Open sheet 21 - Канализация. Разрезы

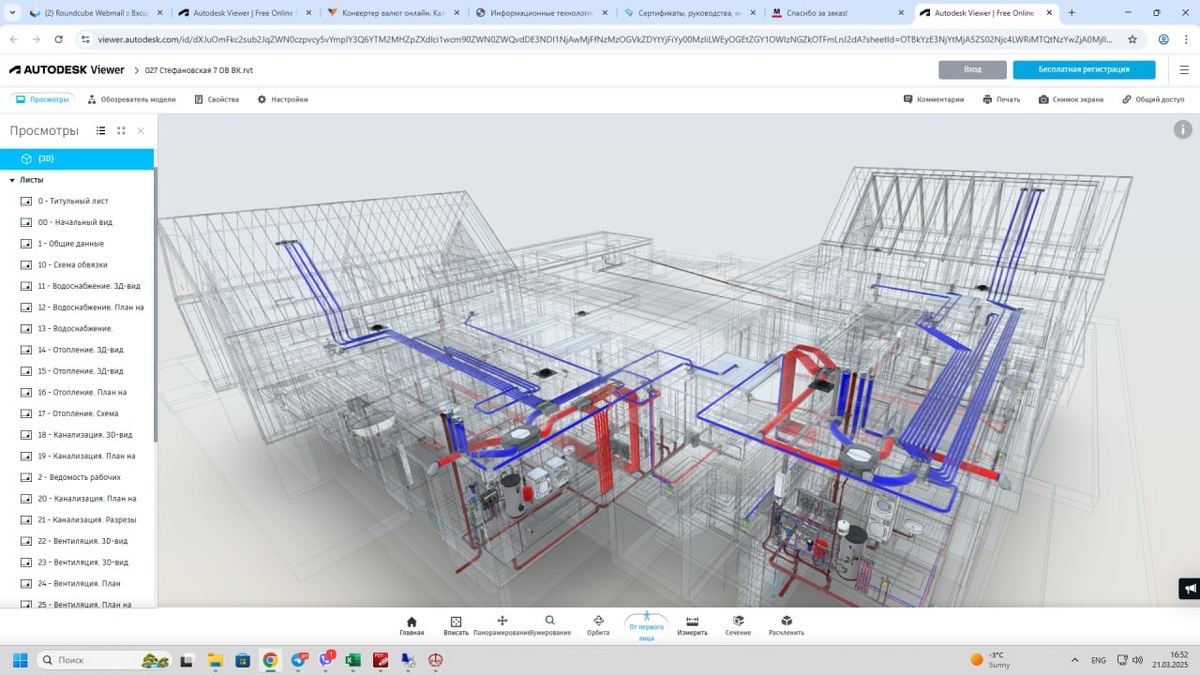pos(87,520)
